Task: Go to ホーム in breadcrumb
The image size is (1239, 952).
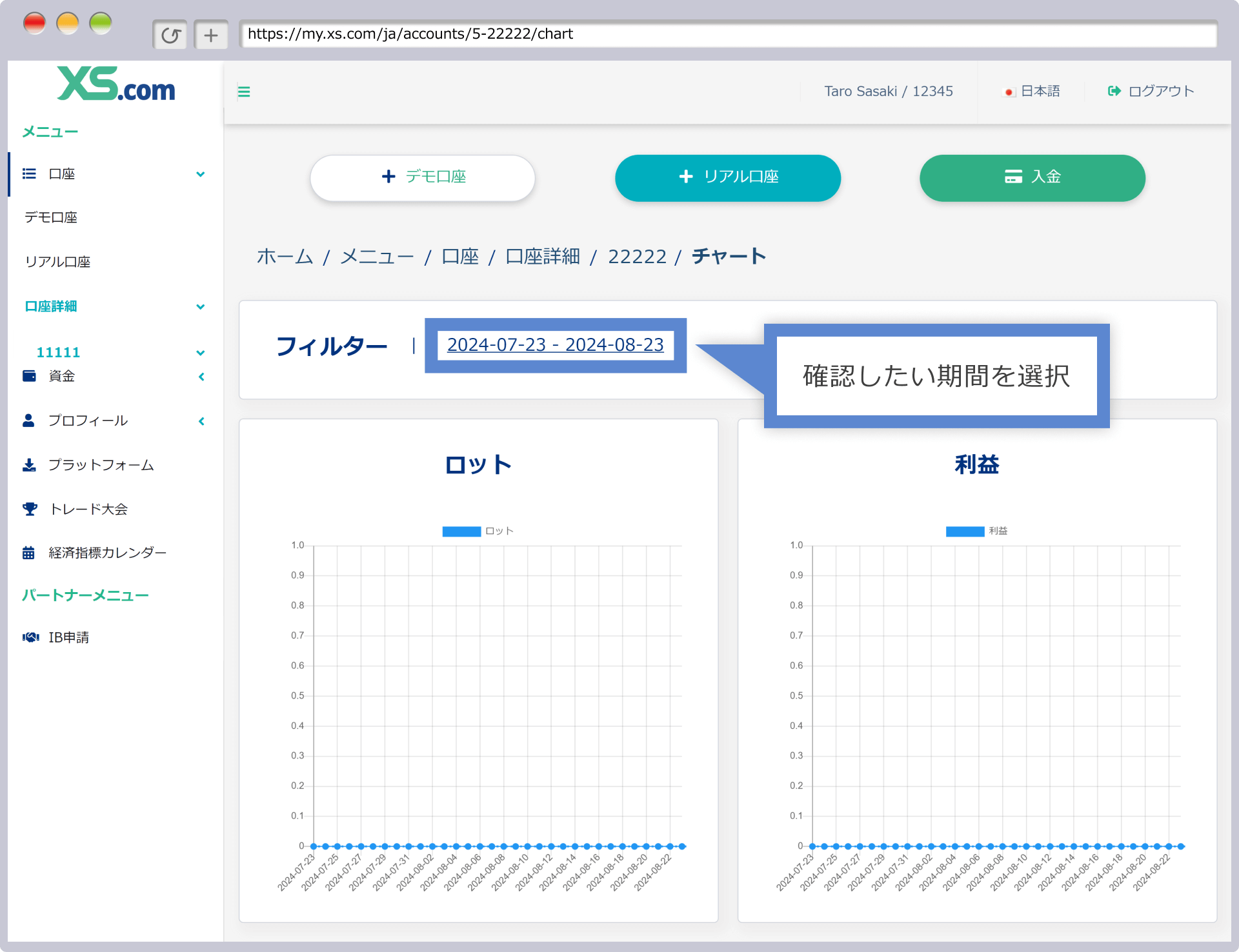Action: [285, 257]
